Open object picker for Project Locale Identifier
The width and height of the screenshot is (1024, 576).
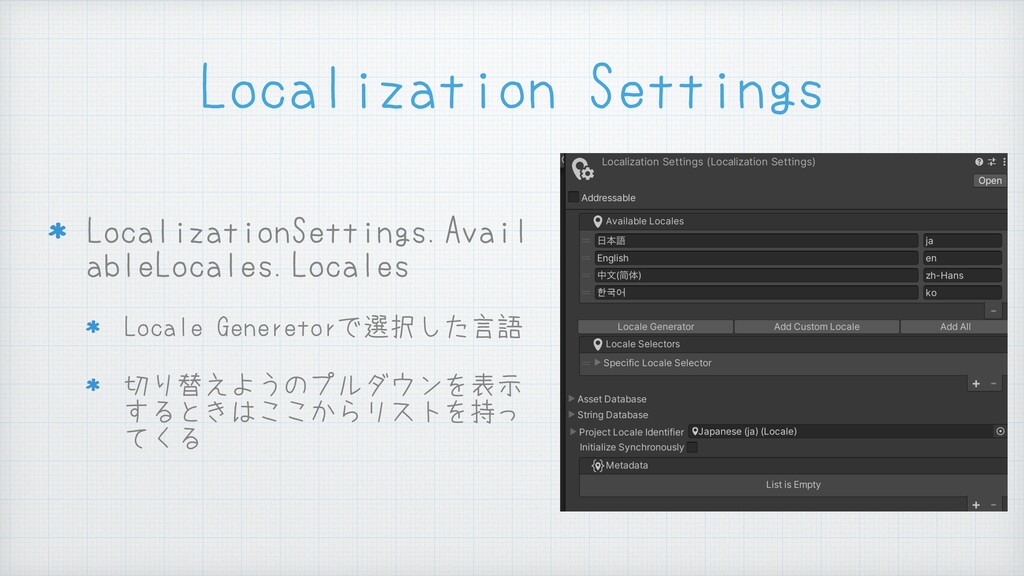(1000, 432)
